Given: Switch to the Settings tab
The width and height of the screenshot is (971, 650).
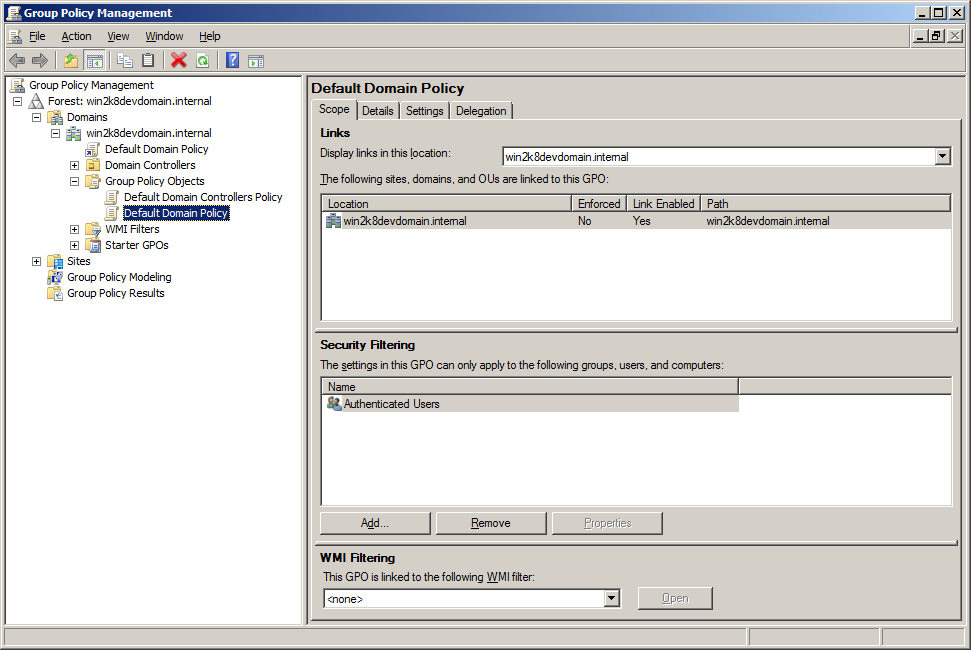Looking at the screenshot, I should pos(424,111).
